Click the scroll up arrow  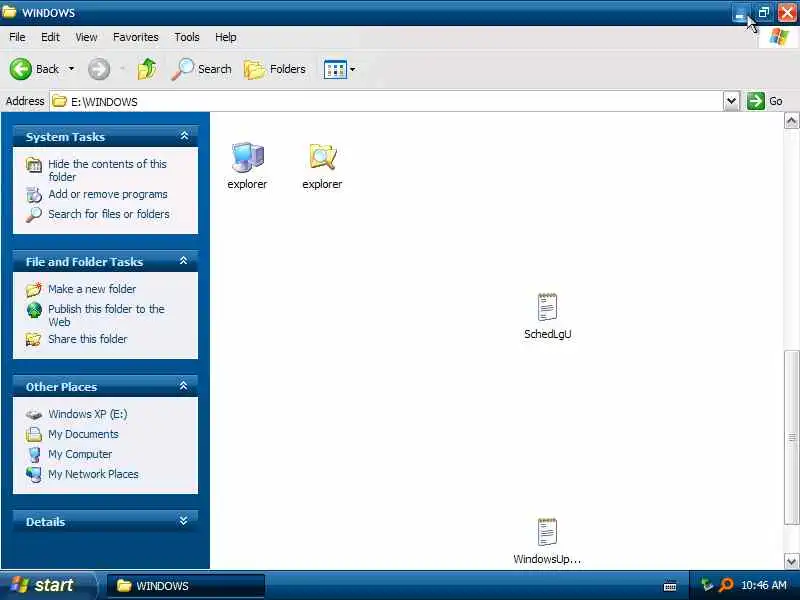[791, 121]
